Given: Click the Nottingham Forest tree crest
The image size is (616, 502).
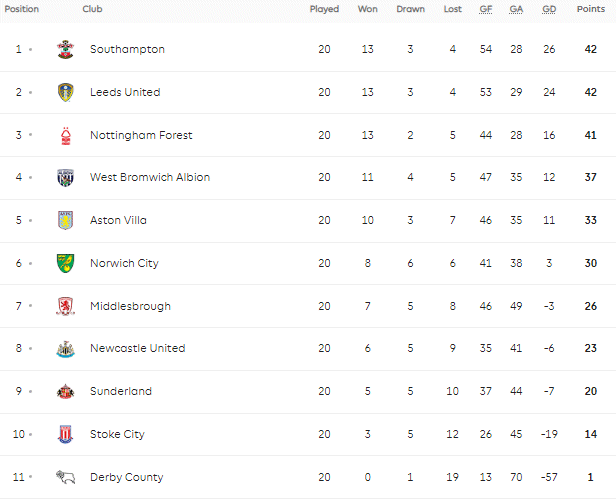Looking at the screenshot, I should pos(66,136).
